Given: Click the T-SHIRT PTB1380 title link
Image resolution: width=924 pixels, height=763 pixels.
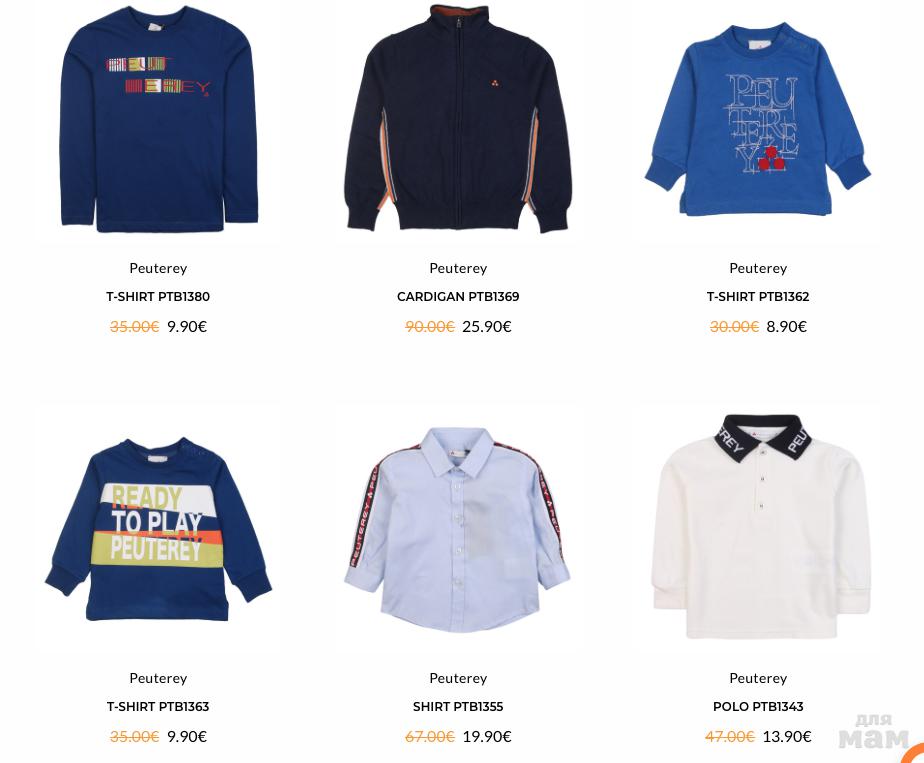Looking at the screenshot, I should pos(158,296).
